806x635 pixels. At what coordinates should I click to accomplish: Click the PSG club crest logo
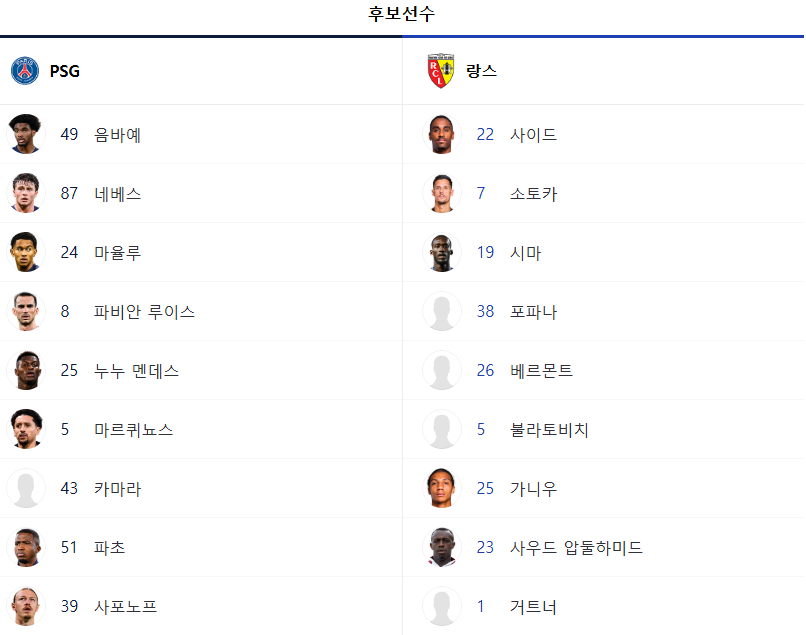(25, 71)
